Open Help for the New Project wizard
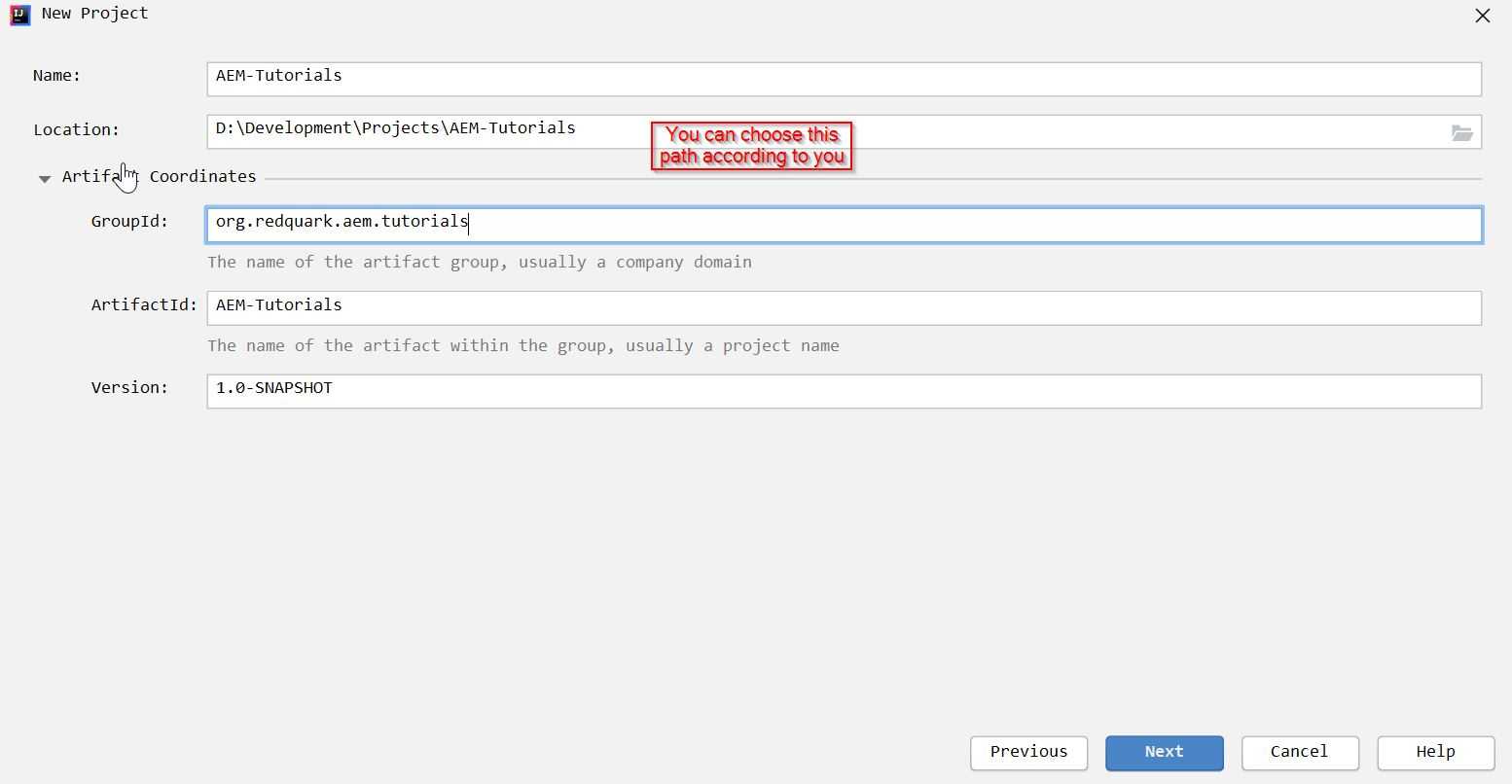This screenshot has width=1512, height=784. coord(1435,752)
